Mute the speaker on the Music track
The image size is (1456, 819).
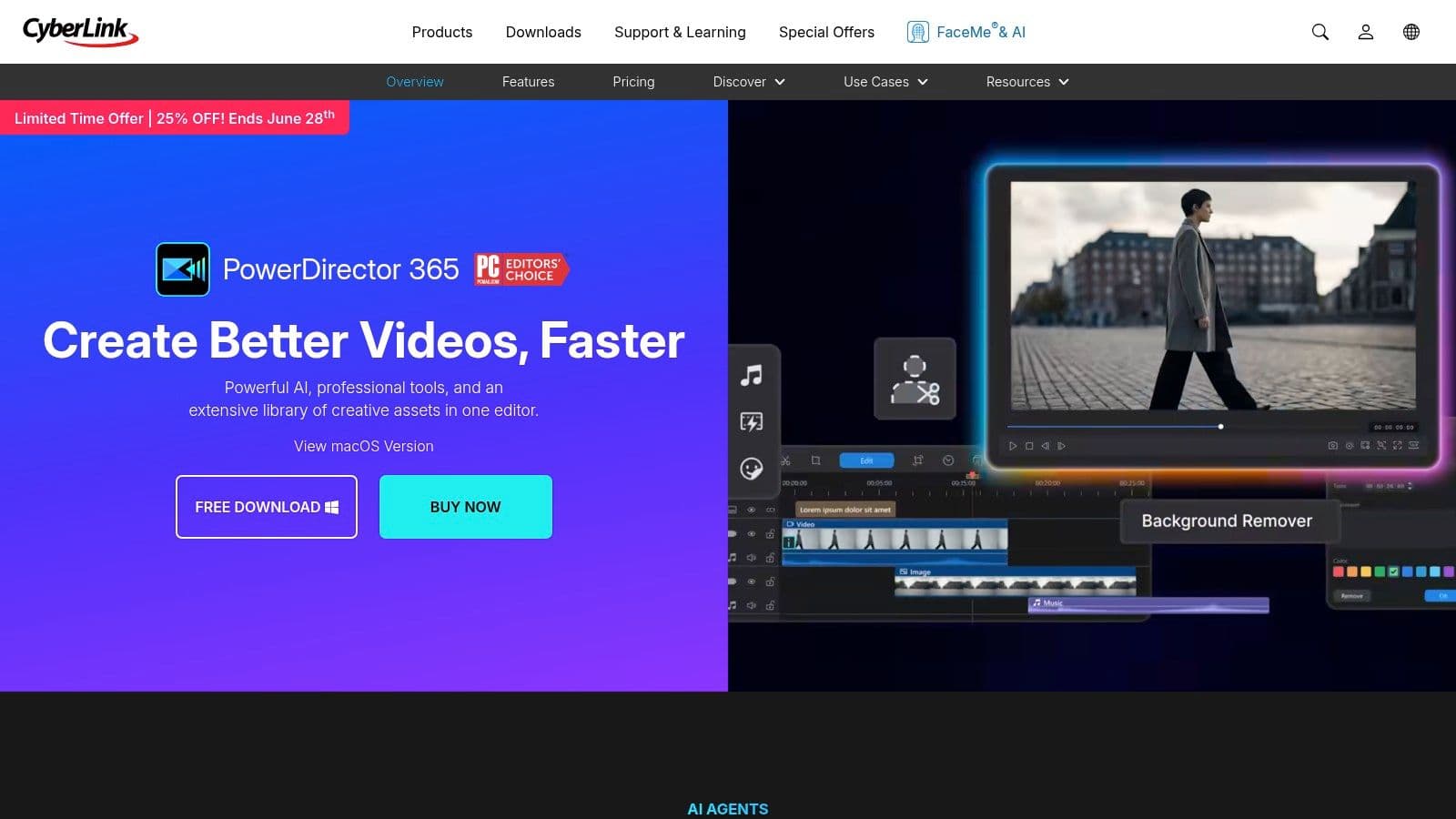tap(751, 605)
